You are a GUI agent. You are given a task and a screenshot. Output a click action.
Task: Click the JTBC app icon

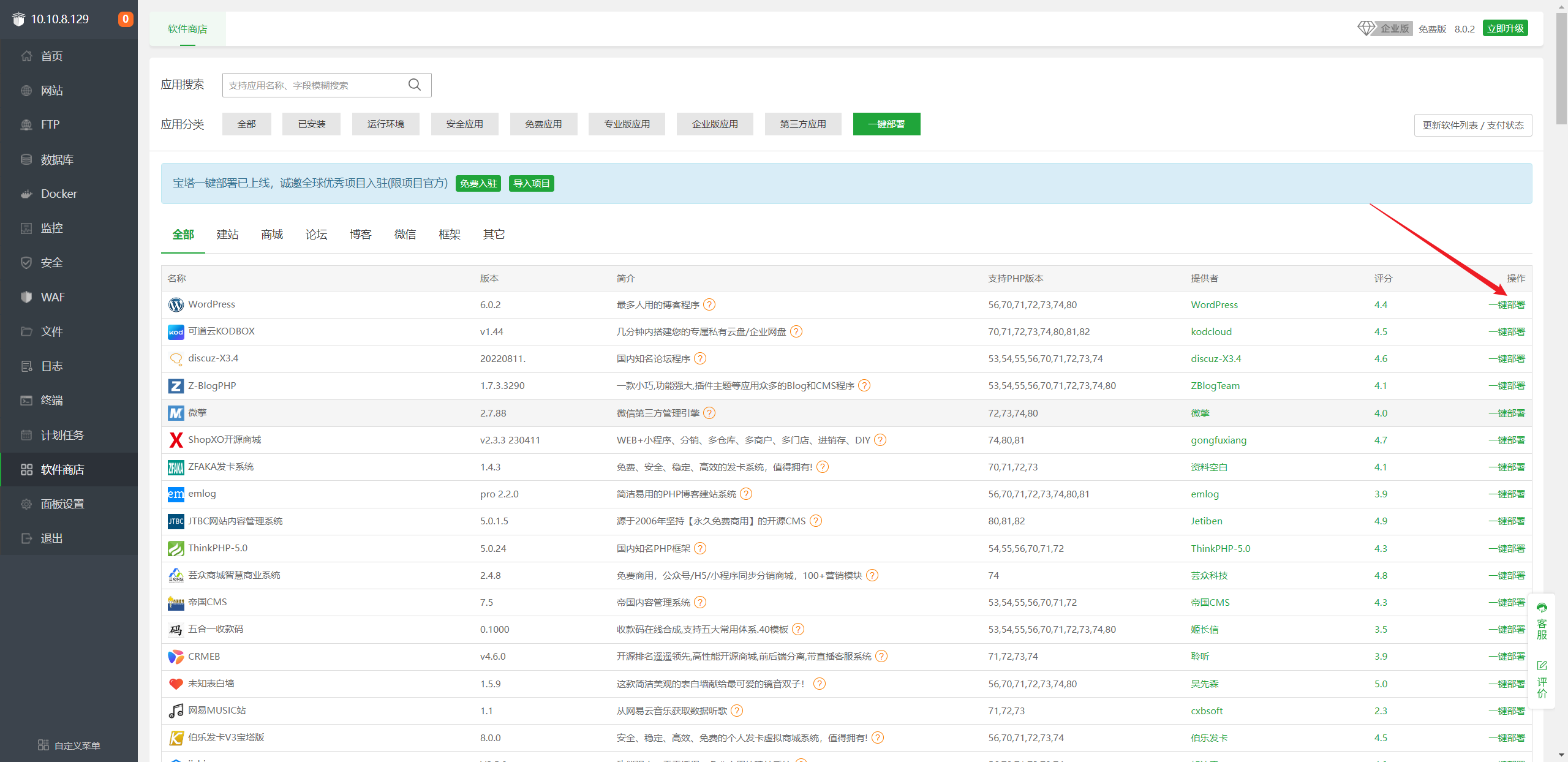176,521
